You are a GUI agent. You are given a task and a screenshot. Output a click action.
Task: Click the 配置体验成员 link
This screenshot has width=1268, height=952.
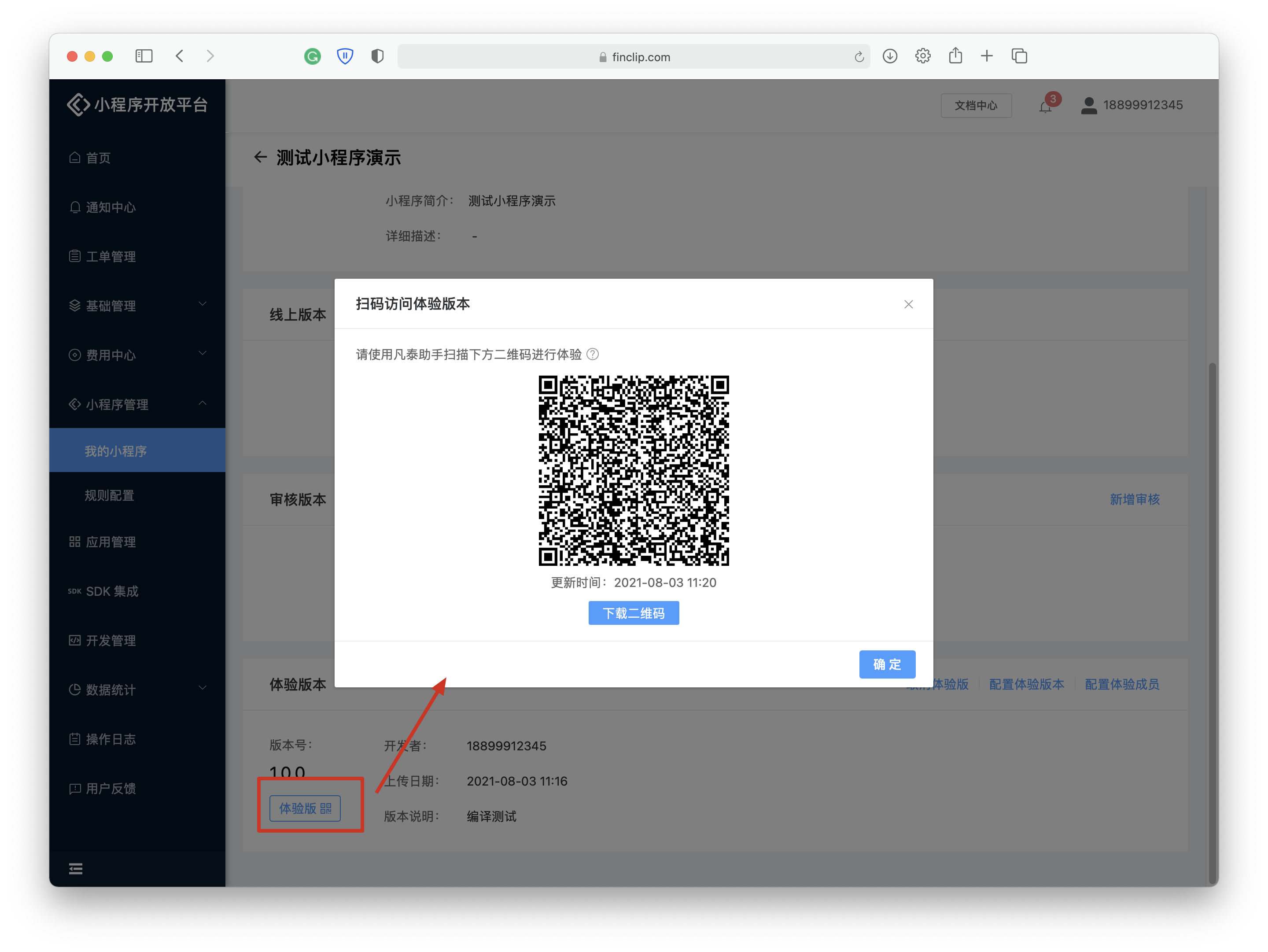1121,684
